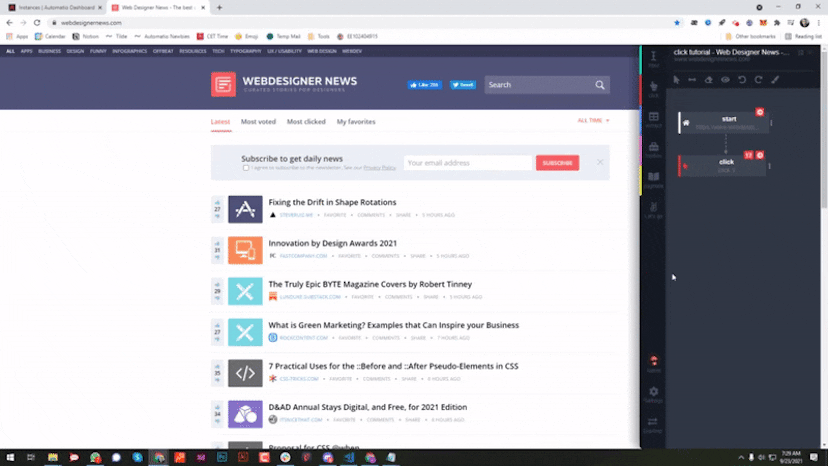Switch to the My favorites tab
Image resolution: width=828 pixels, height=466 pixels.
tap(356, 122)
